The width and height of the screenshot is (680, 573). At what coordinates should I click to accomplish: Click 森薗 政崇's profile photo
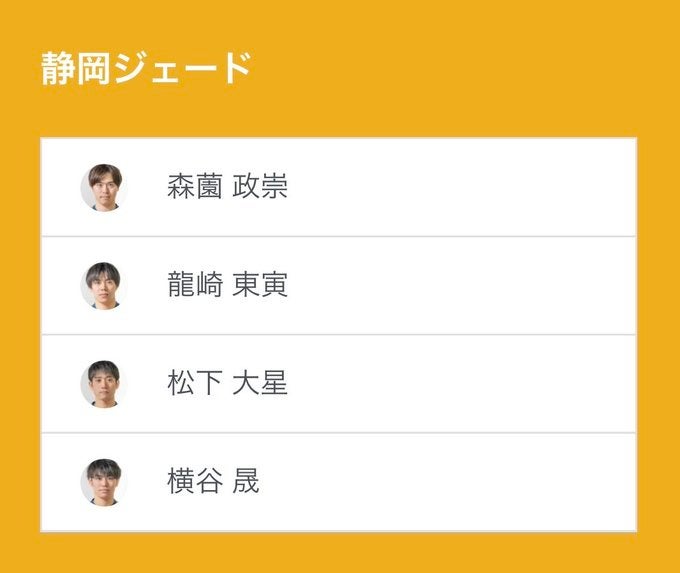101,187
